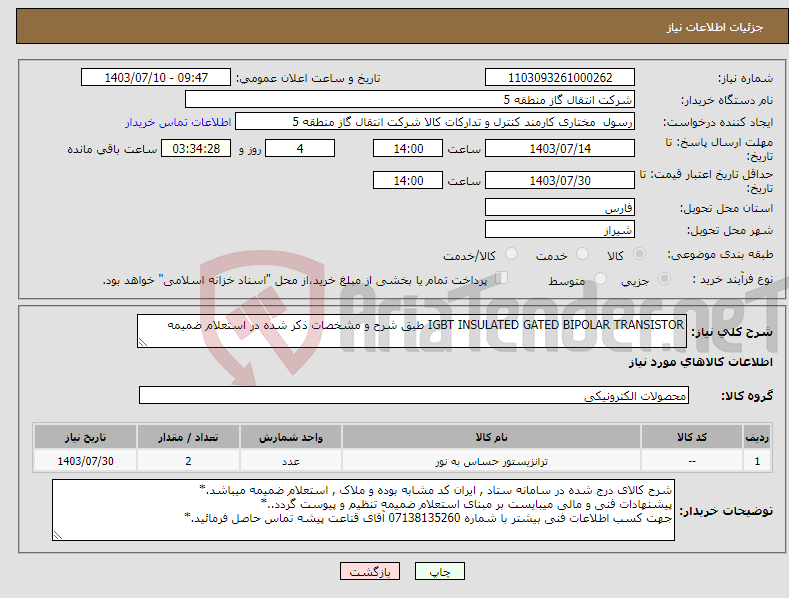The image size is (789, 598).
Task: Click the goods group field محصولات الکترونیکی
Action: pyautogui.click(x=414, y=395)
